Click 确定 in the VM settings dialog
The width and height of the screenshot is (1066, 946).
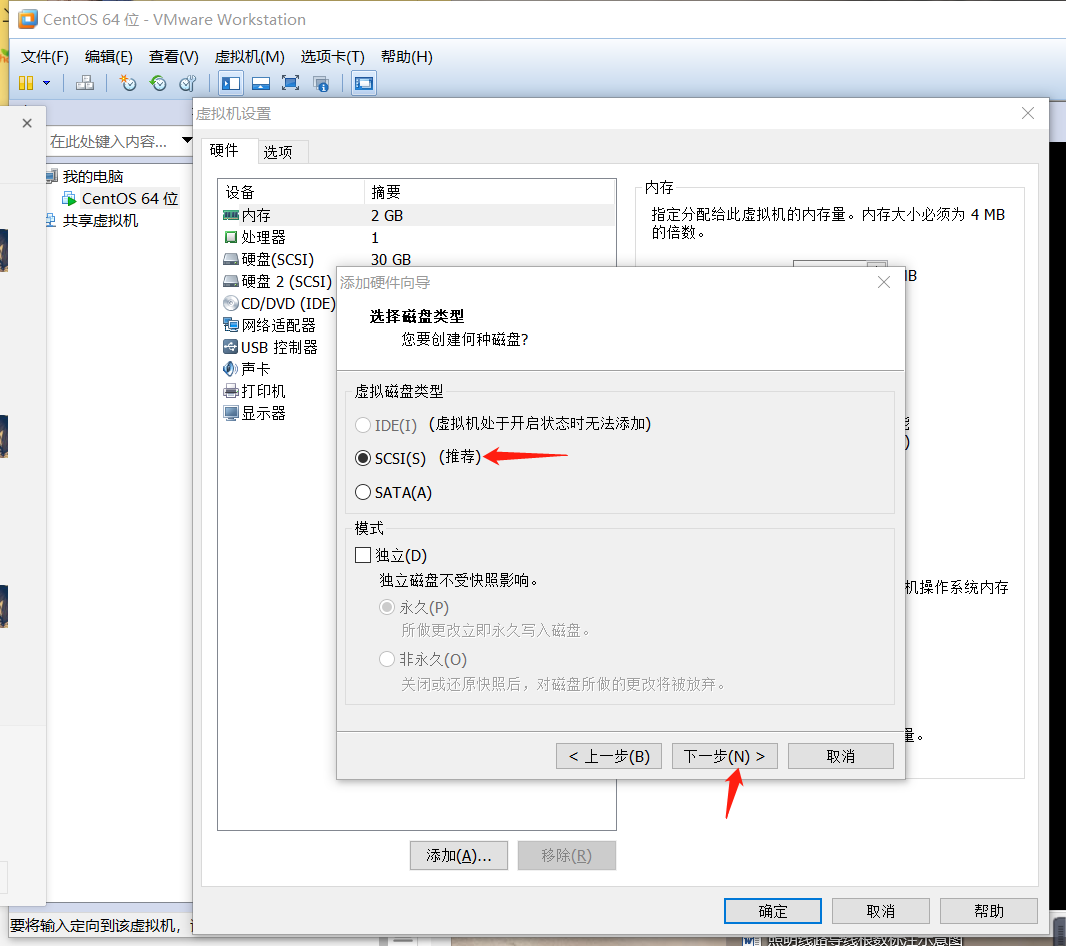pos(773,911)
